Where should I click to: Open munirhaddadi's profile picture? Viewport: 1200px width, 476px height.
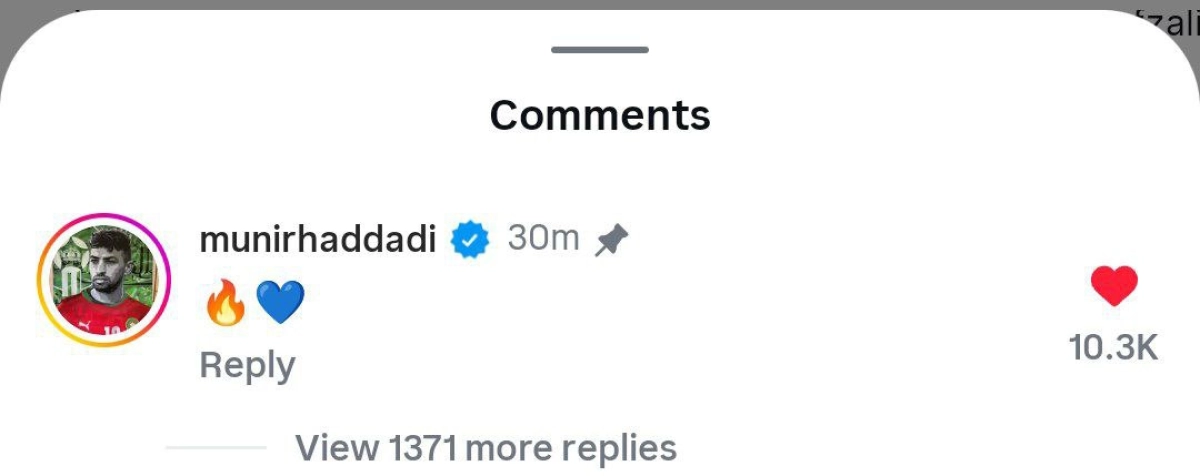click(x=103, y=280)
